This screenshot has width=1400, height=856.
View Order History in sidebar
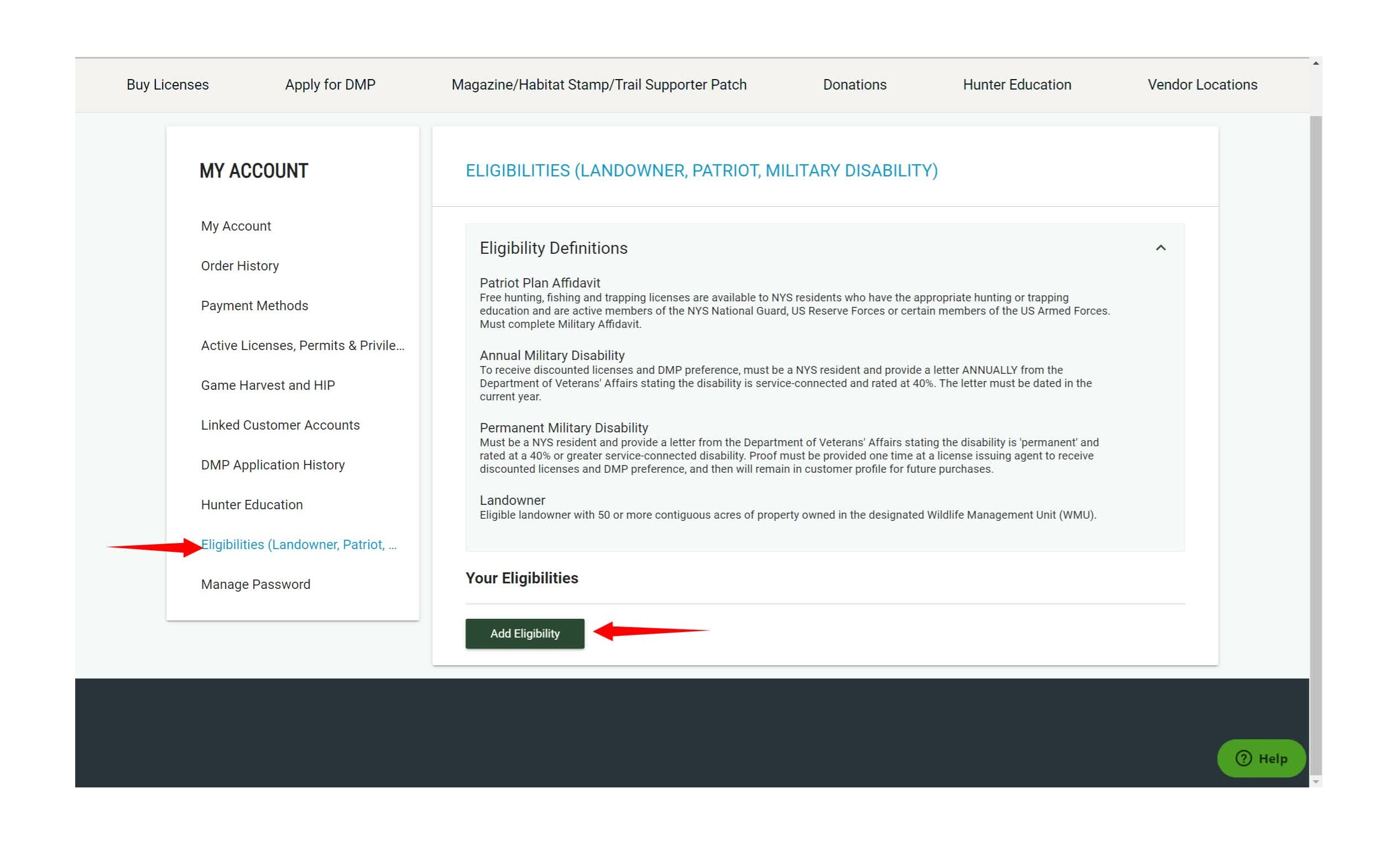click(x=240, y=266)
